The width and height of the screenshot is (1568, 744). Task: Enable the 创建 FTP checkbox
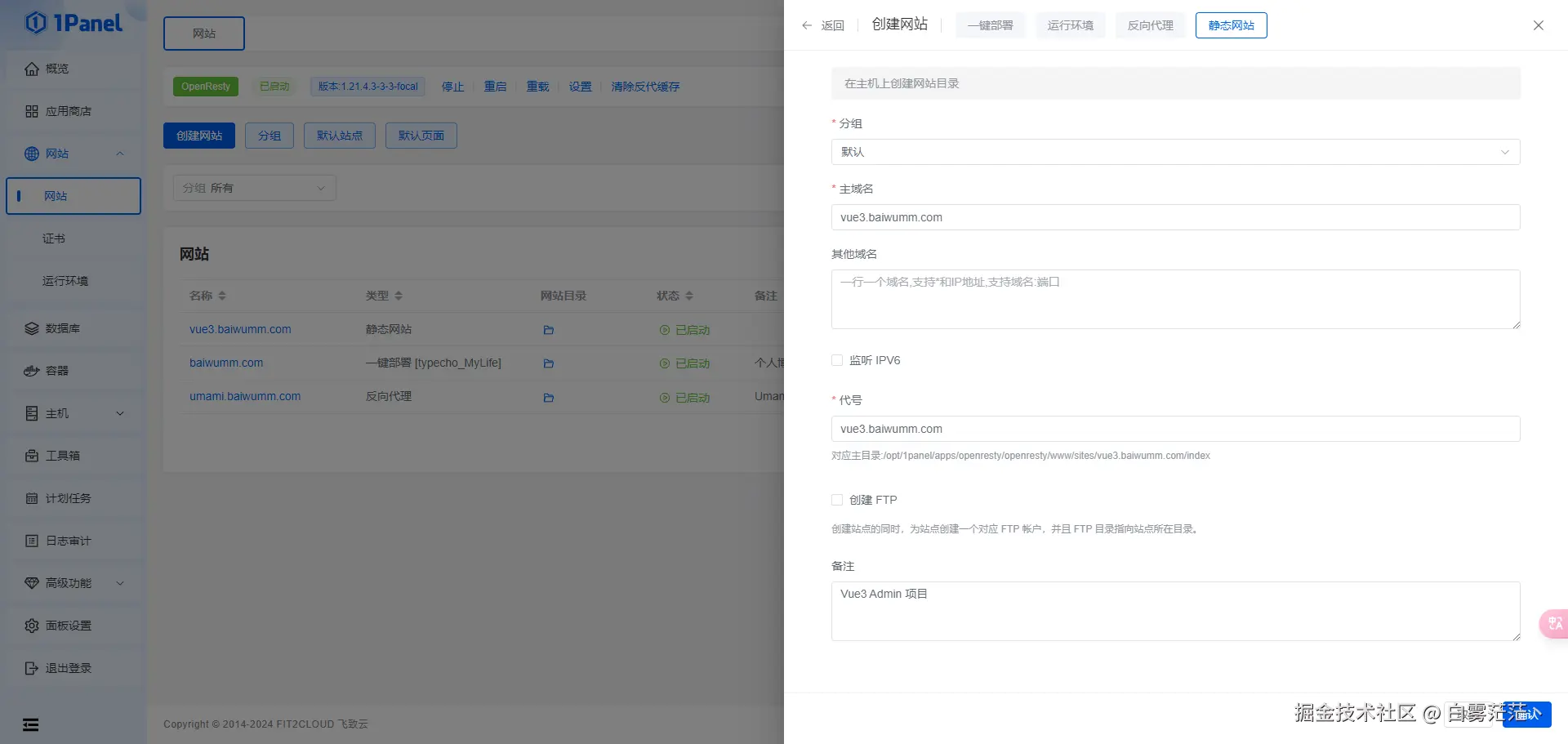click(x=837, y=500)
